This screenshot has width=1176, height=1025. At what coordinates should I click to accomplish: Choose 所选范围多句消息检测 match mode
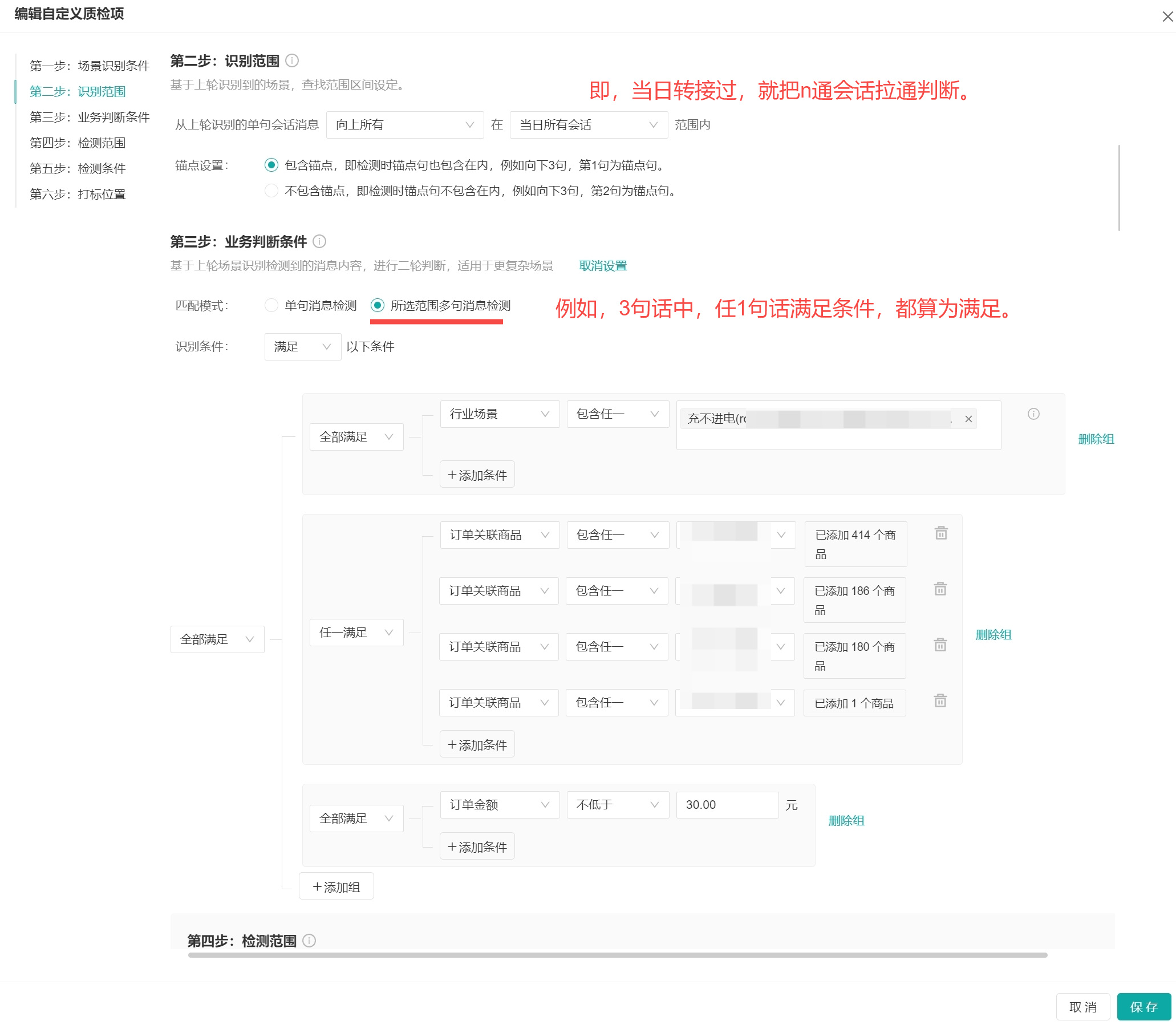(x=377, y=305)
